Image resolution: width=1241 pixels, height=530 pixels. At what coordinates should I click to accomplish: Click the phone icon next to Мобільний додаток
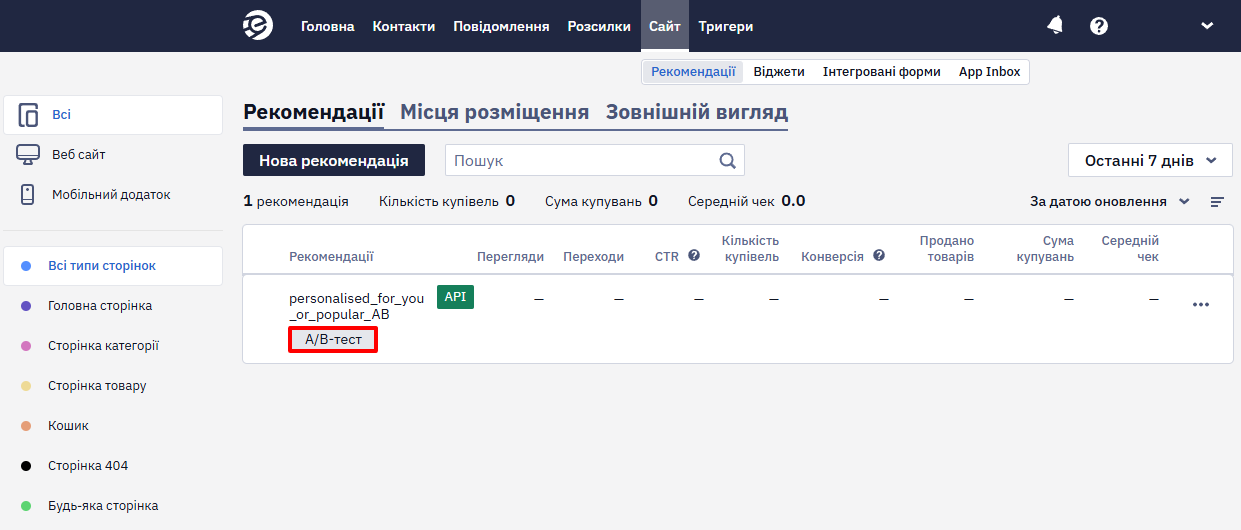[x=28, y=195]
